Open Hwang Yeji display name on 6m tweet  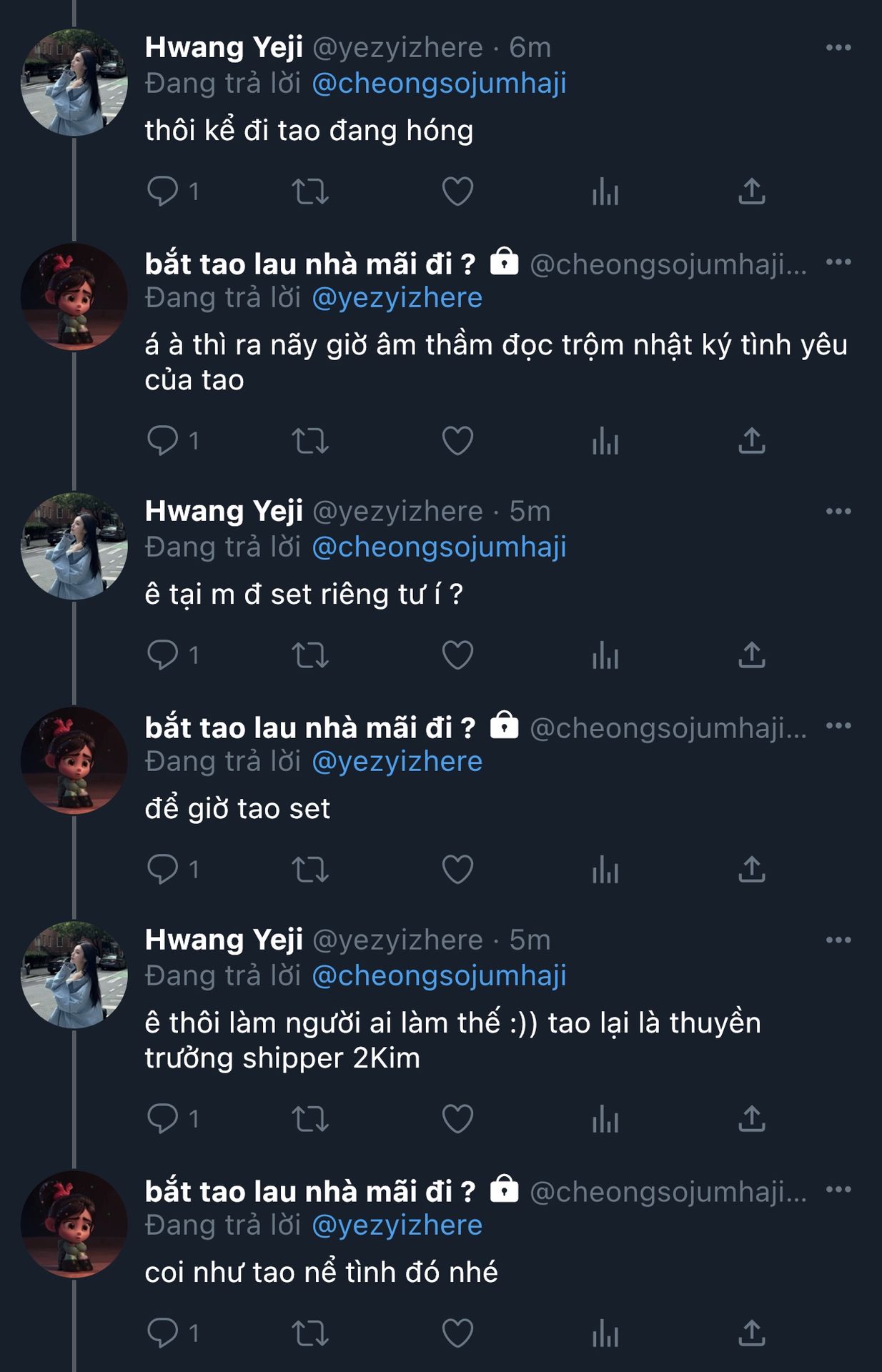pyautogui.click(x=224, y=48)
